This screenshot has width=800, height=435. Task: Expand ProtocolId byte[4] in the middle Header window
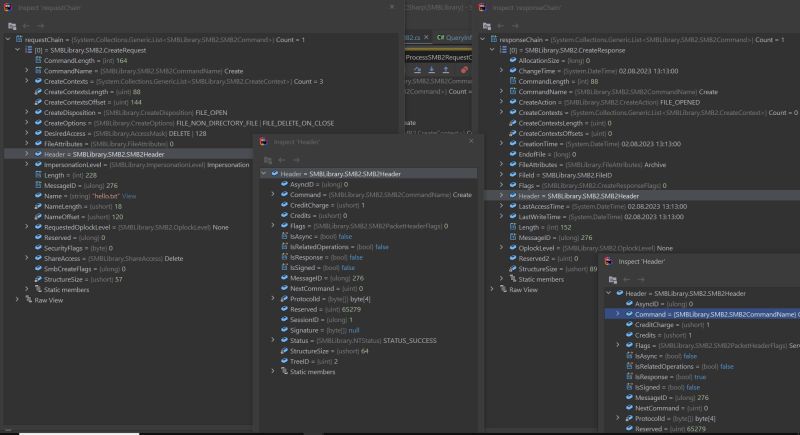(x=273, y=299)
